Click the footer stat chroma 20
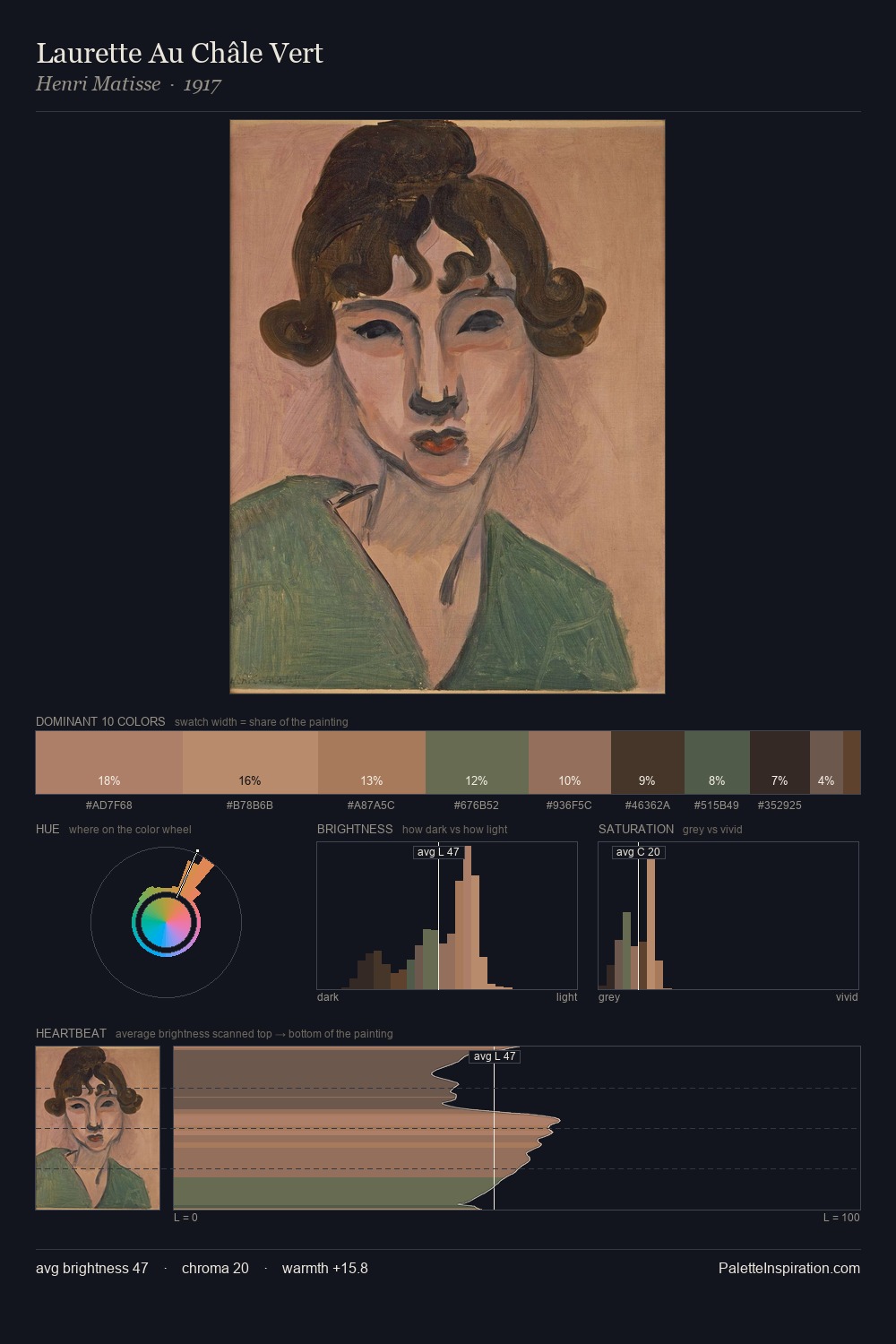This screenshot has height=1344, width=896. coord(215,1268)
